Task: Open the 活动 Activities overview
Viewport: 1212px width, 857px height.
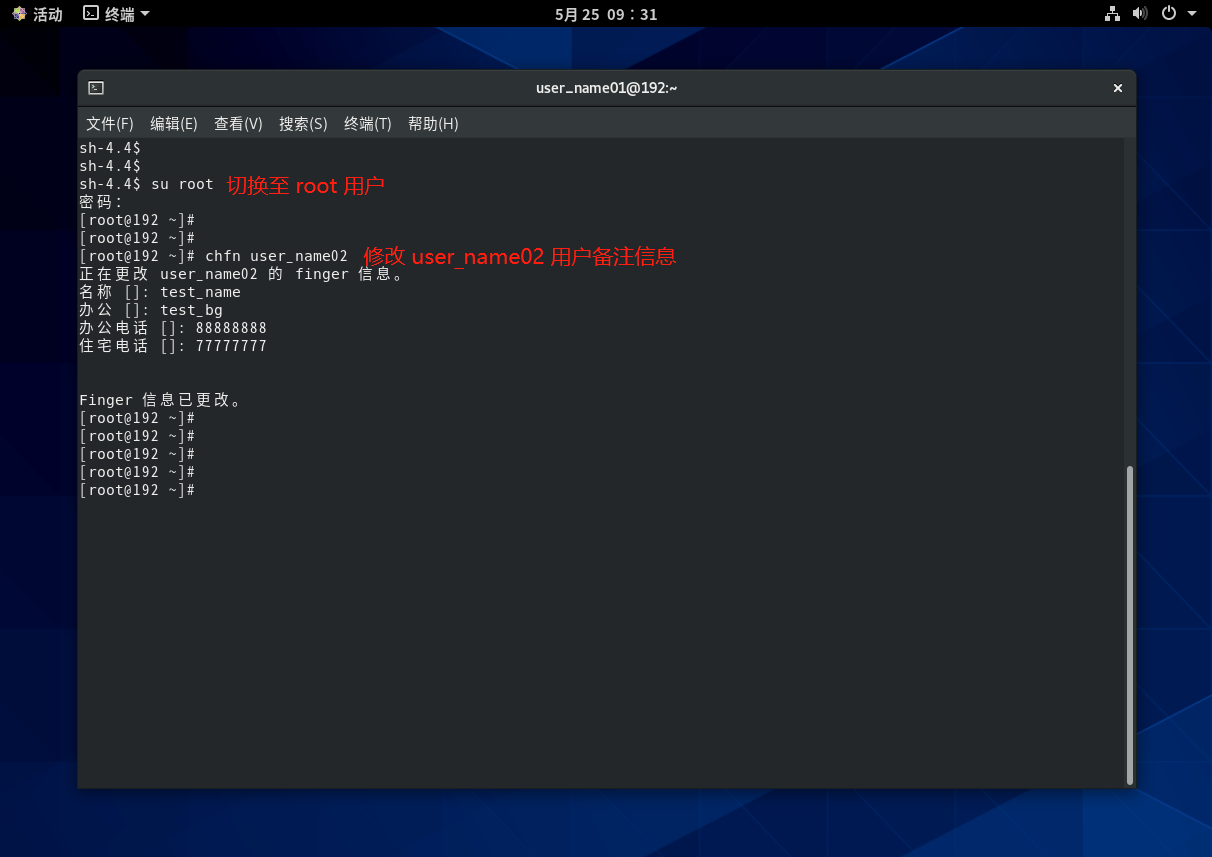Action: (x=47, y=14)
